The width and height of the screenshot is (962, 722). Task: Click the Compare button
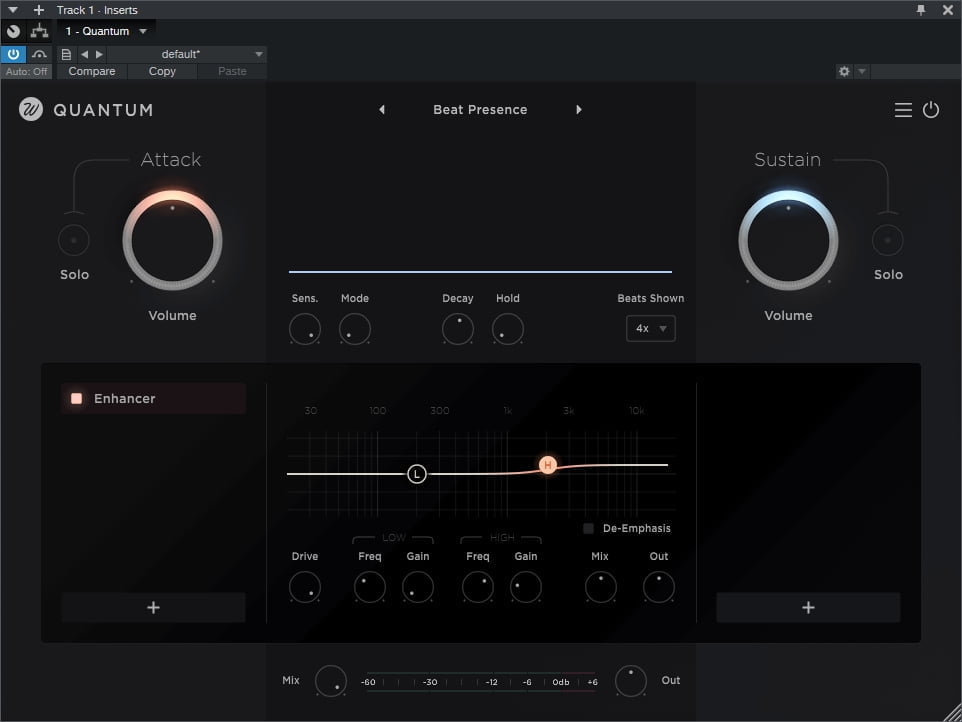click(x=92, y=72)
